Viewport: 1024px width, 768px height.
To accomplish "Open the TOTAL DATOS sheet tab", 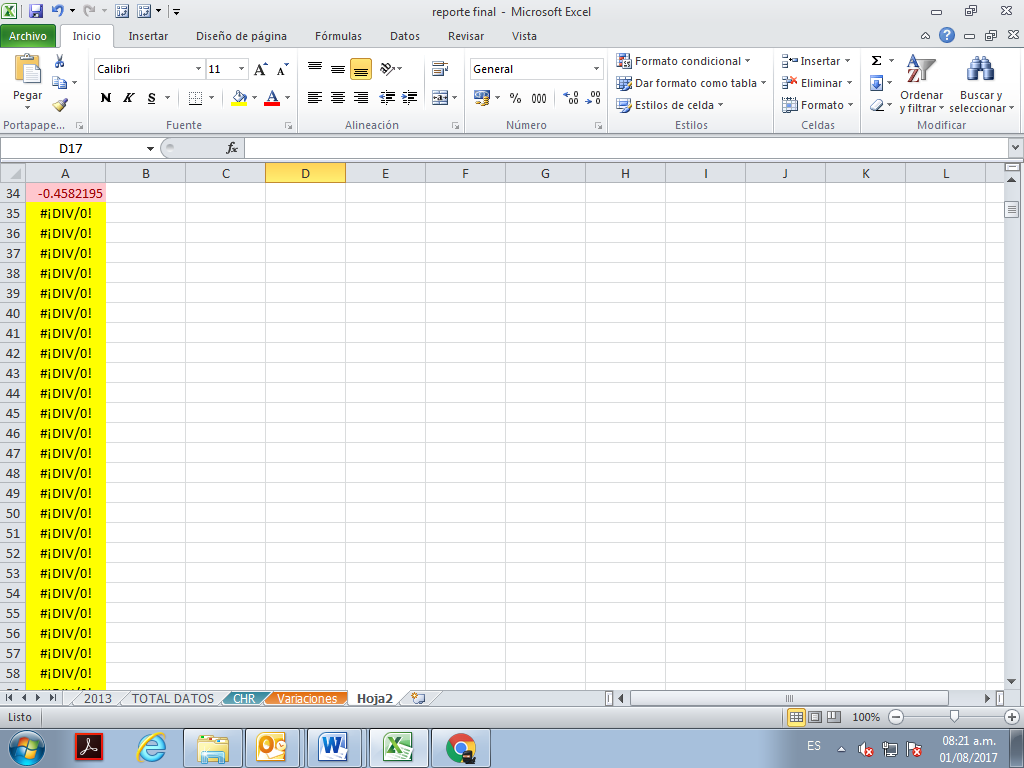I will (x=173, y=698).
